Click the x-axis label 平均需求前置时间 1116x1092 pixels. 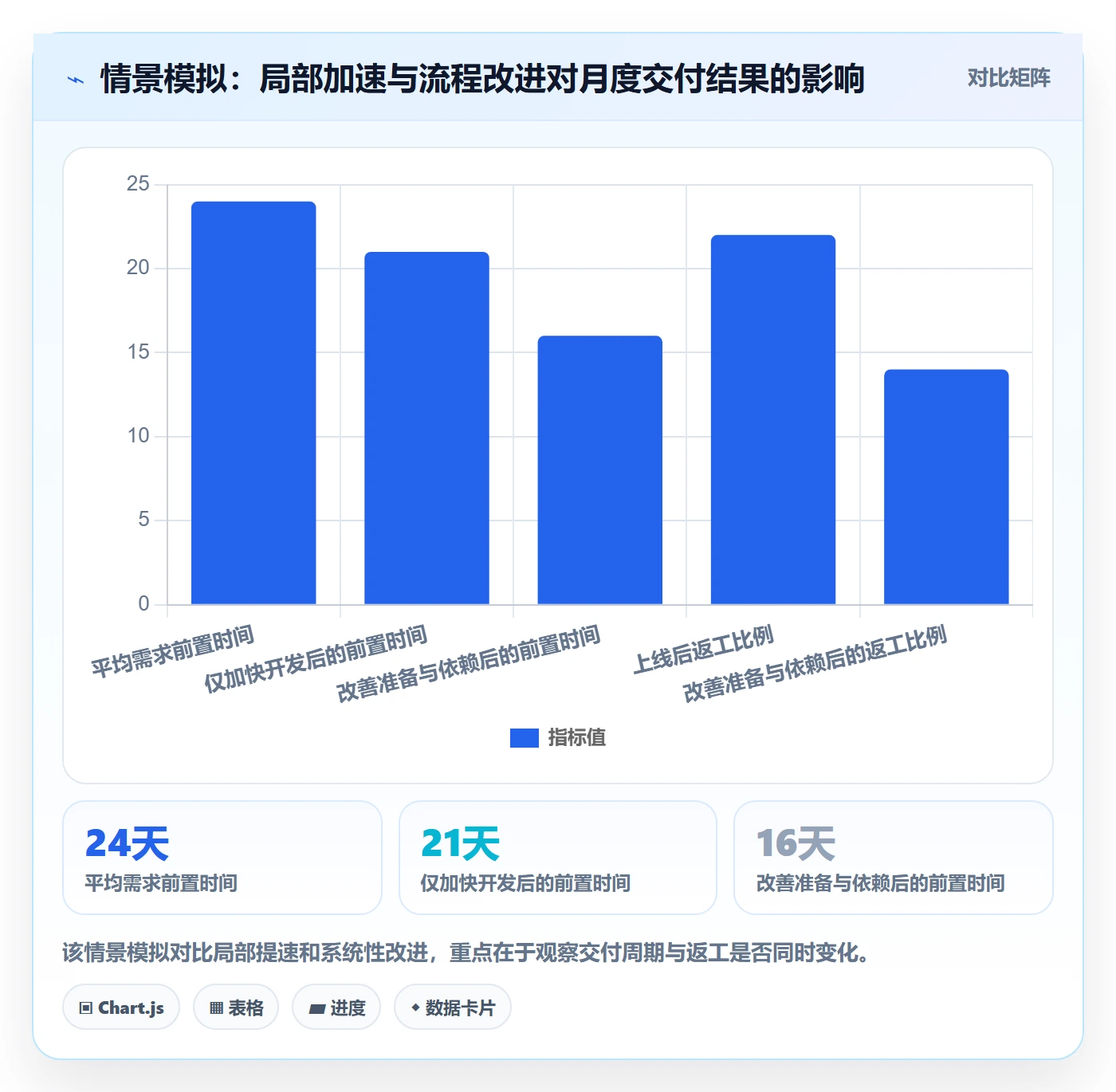172,651
